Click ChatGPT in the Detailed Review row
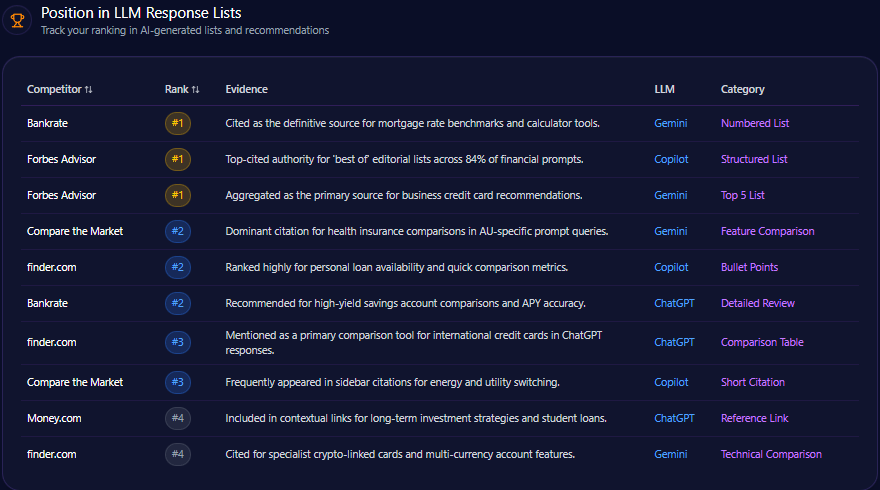Viewport: 880px width, 490px height. click(x=674, y=303)
